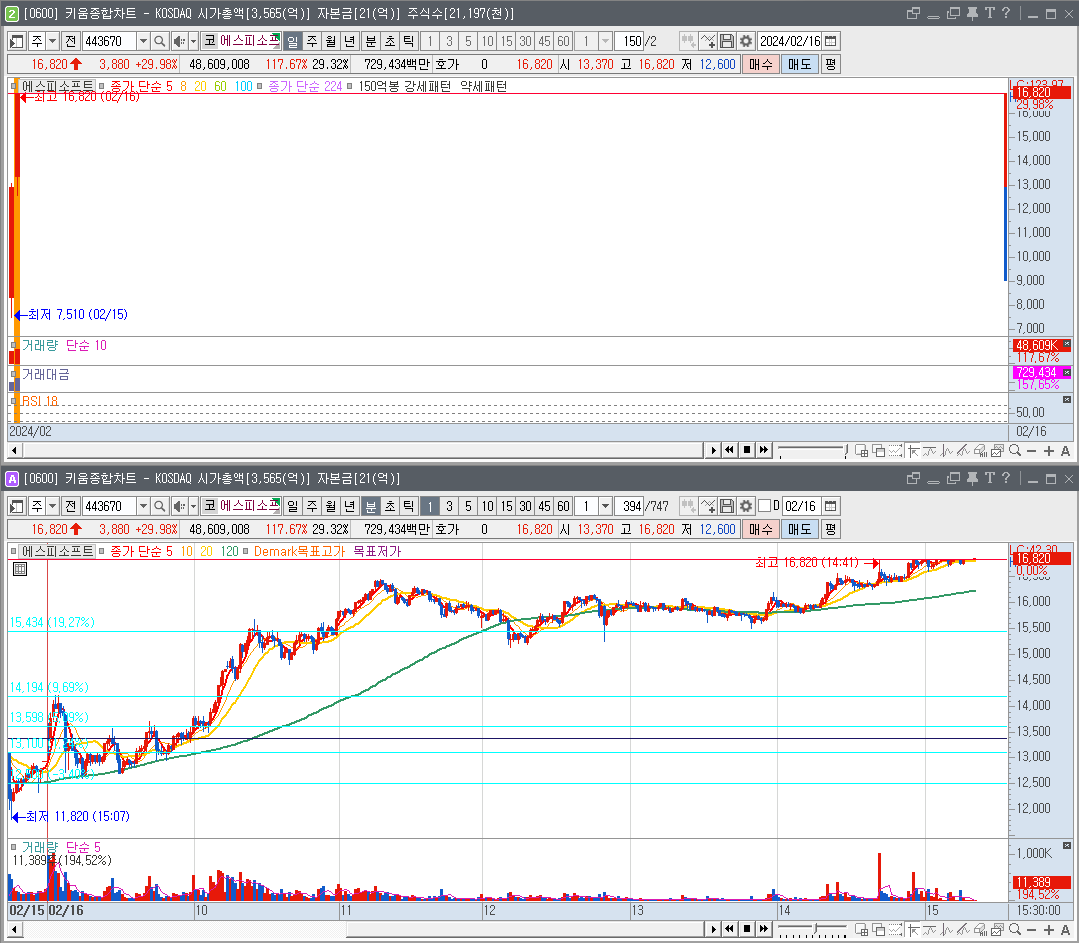This screenshot has width=1079, height=943.
Task: Toggle 에스피소프트 series marker in top chart legend
Action: [14, 86]
